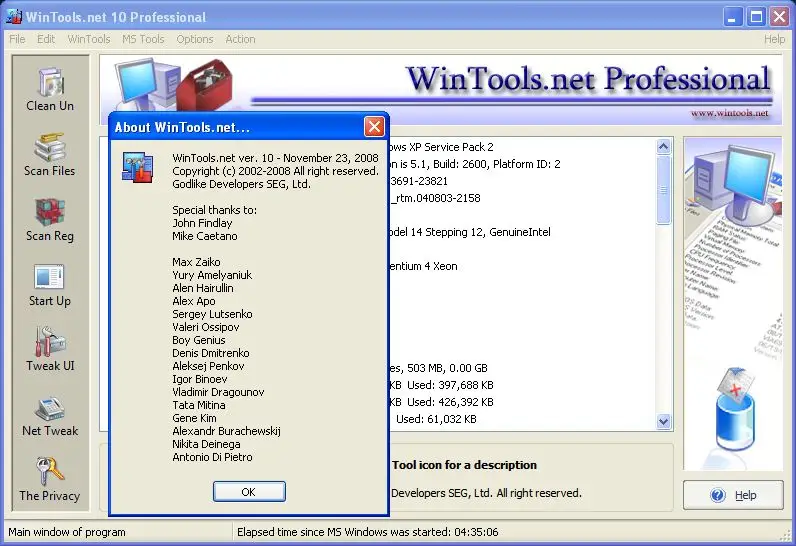The height and width of the screenshot is (546, 796).
Task: Click the WinTools.net Professional banner title
Action: coord(588,79)
